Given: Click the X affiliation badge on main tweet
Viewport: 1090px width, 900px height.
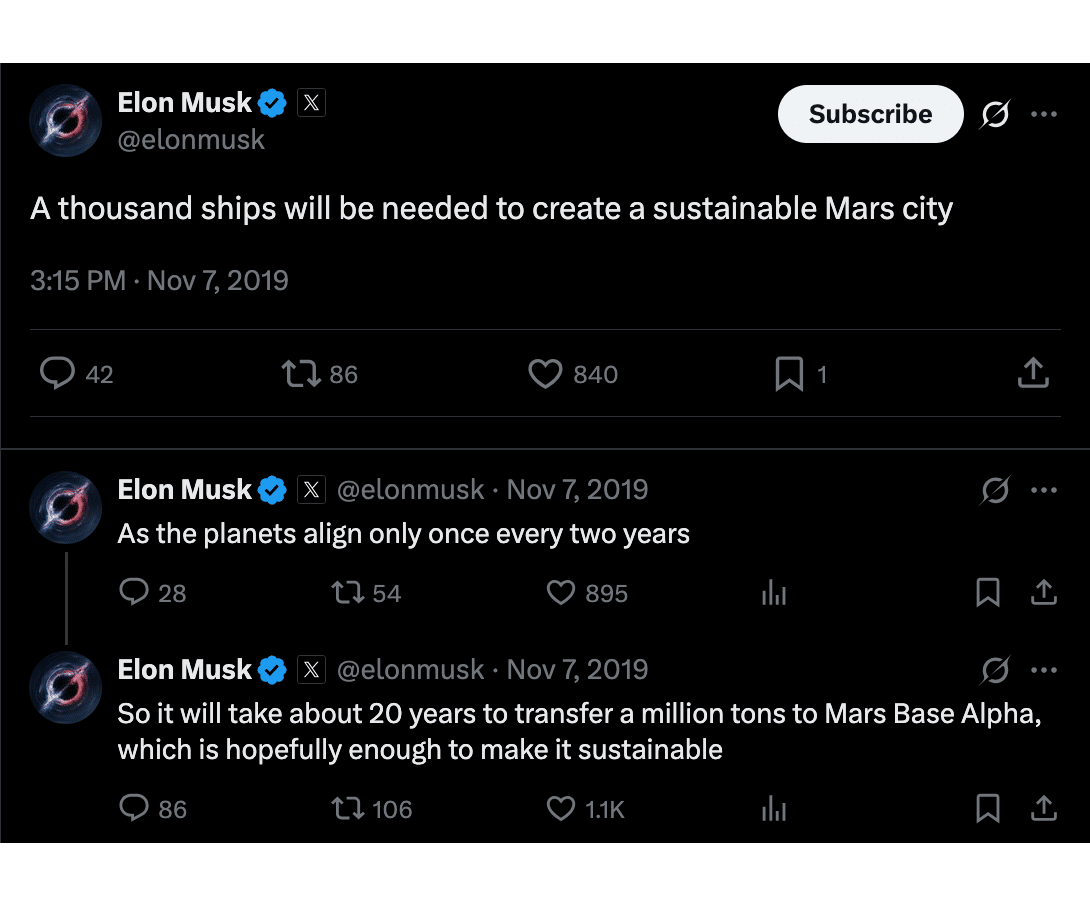Looking at the screenshot, I should tap(311, 103).
